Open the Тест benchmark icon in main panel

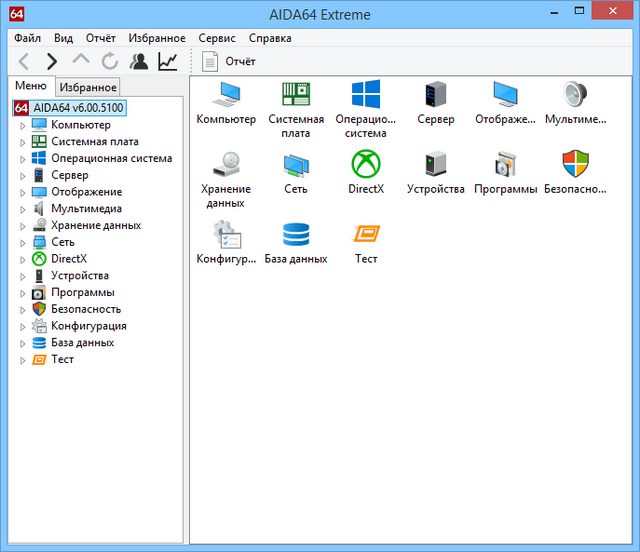tap(366, 235)
